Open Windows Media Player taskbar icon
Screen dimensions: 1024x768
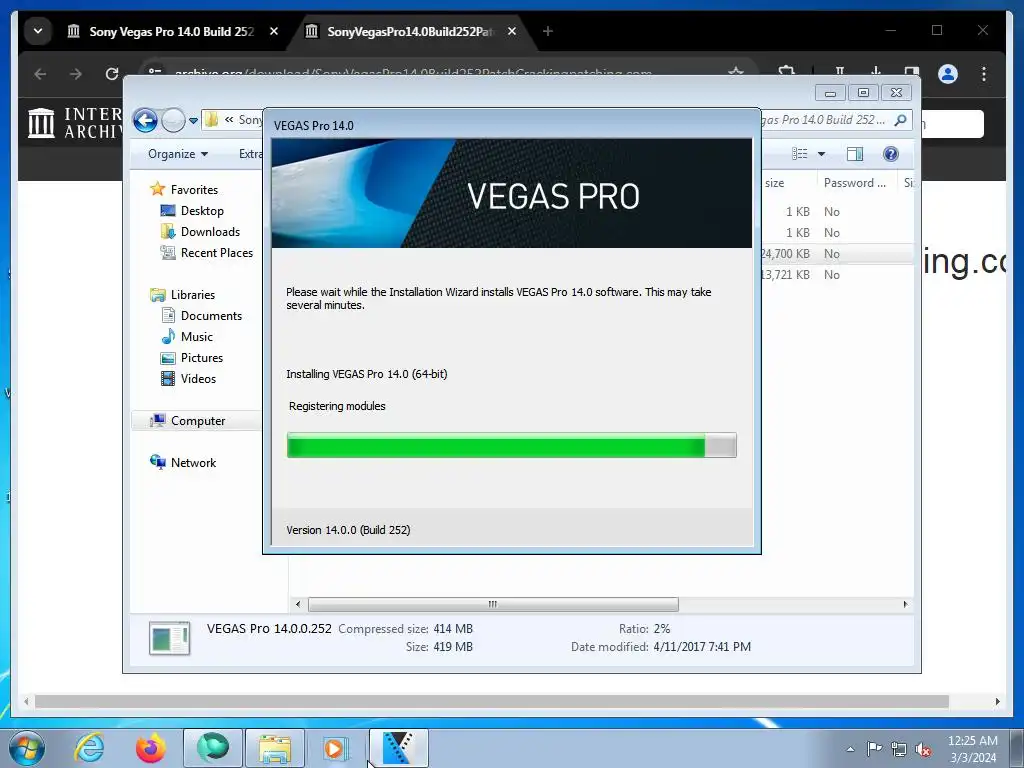tap(336, 748)
